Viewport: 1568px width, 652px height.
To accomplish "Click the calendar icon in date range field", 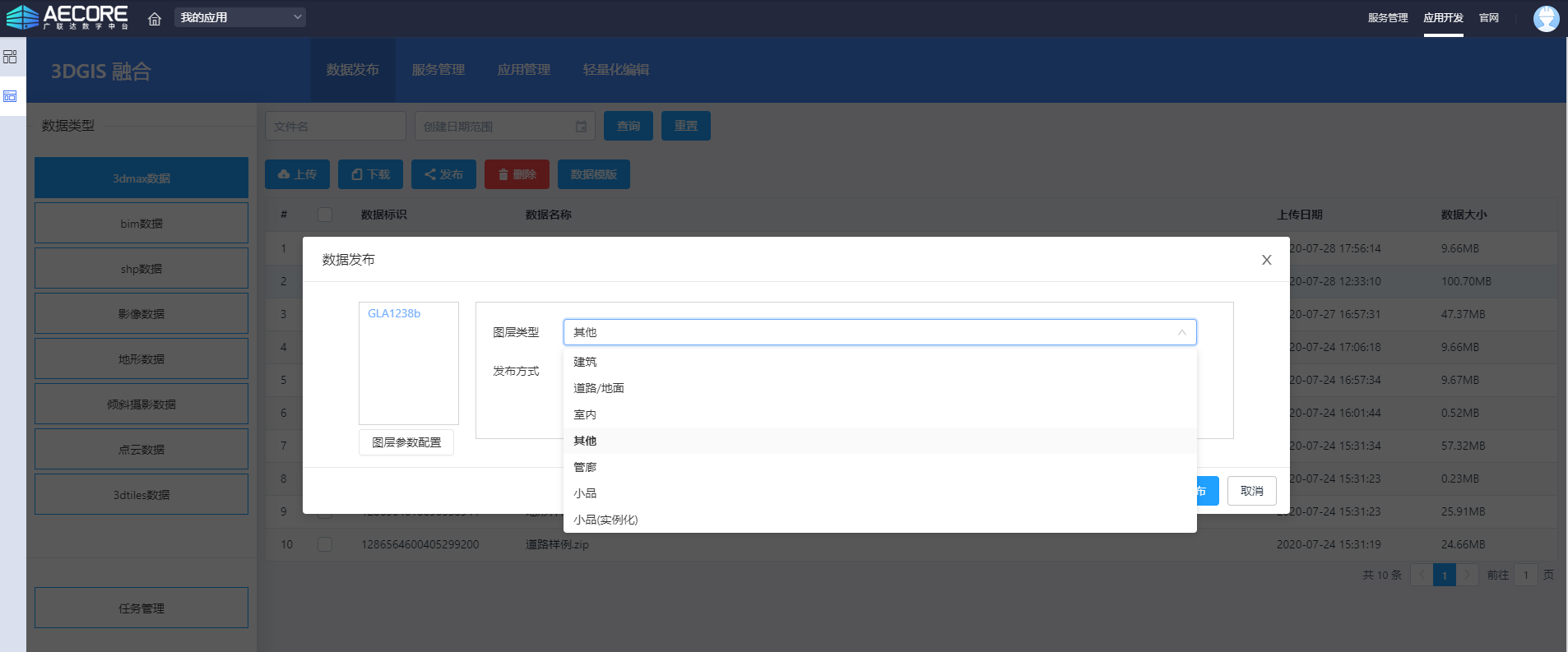I will [581, 127].
